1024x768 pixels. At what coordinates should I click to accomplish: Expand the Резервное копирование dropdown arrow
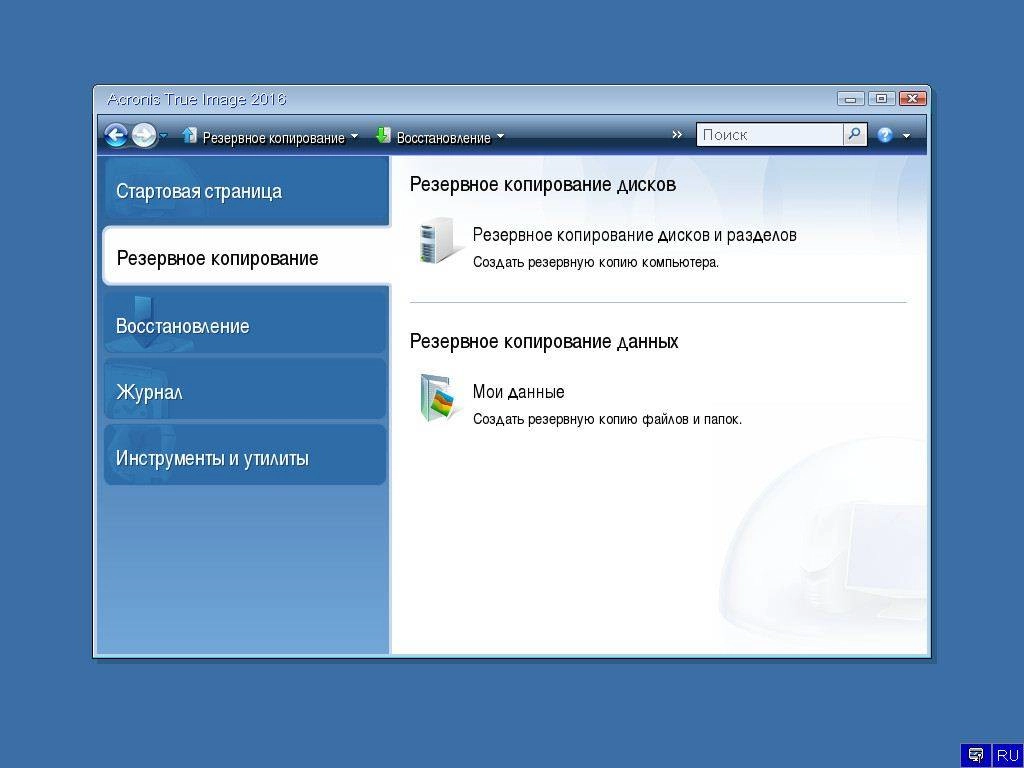tap(354, 137)
